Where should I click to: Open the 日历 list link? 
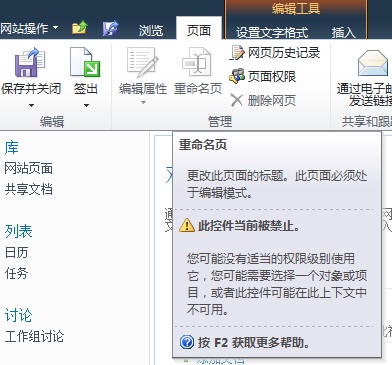pos(16,252)
